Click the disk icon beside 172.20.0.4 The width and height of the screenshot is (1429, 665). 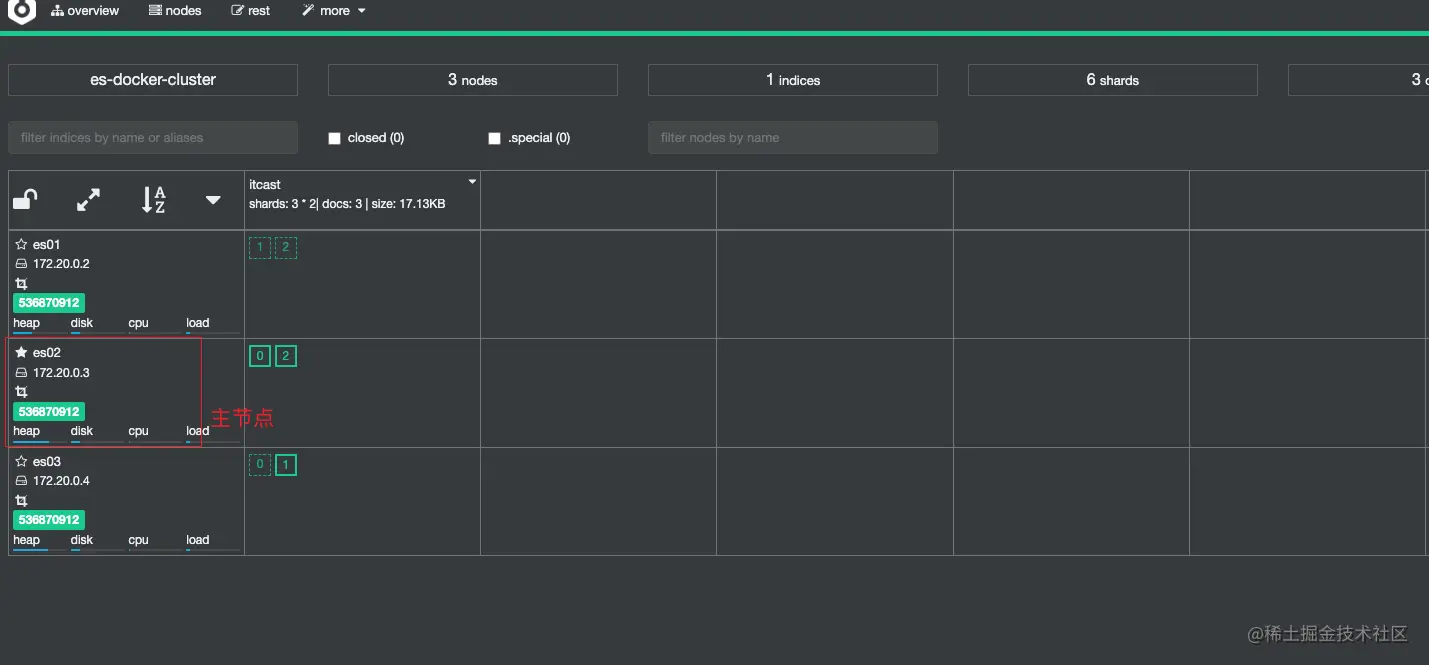click(21, 481)
